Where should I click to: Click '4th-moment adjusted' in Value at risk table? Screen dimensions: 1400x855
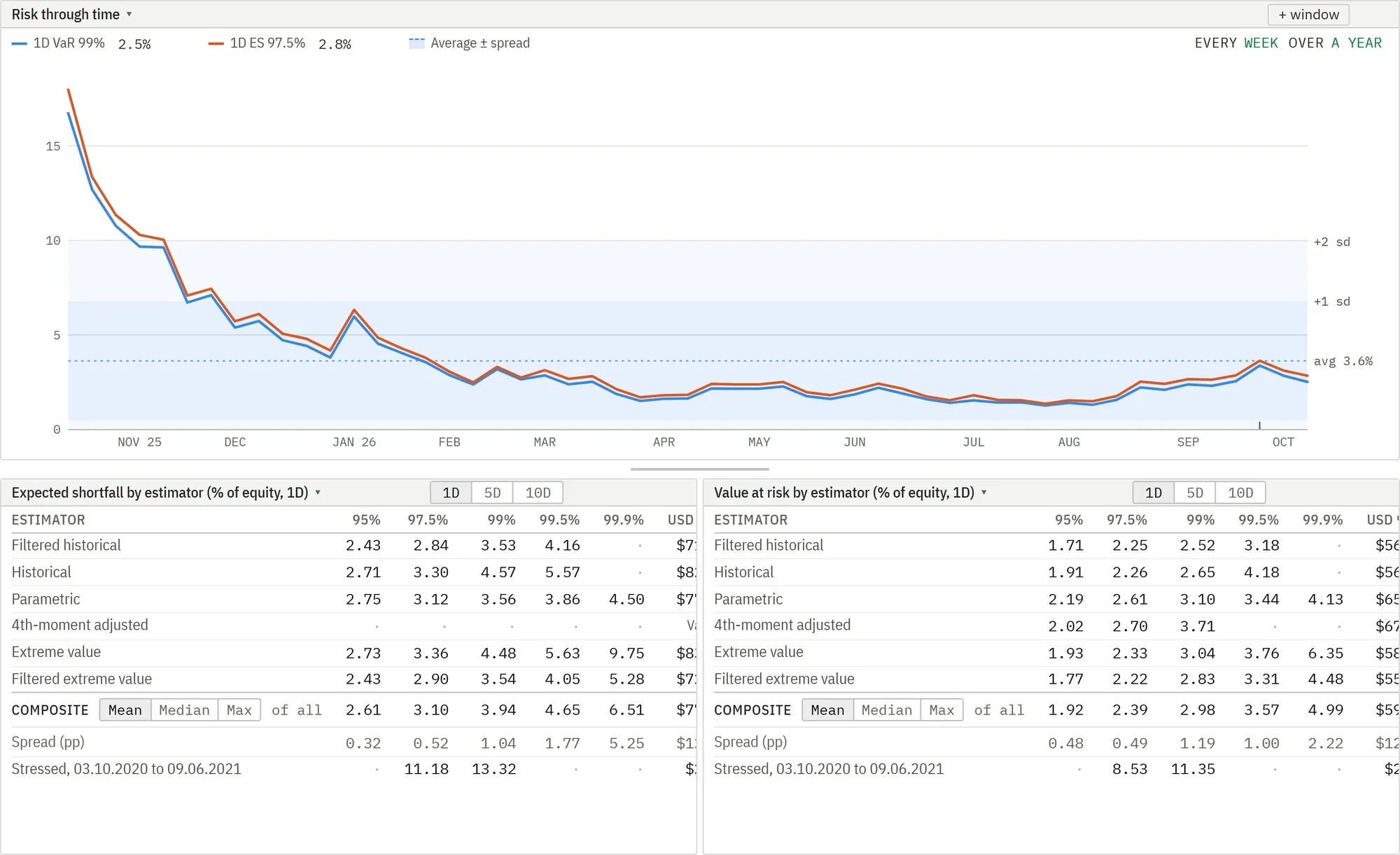coord(782,625)
